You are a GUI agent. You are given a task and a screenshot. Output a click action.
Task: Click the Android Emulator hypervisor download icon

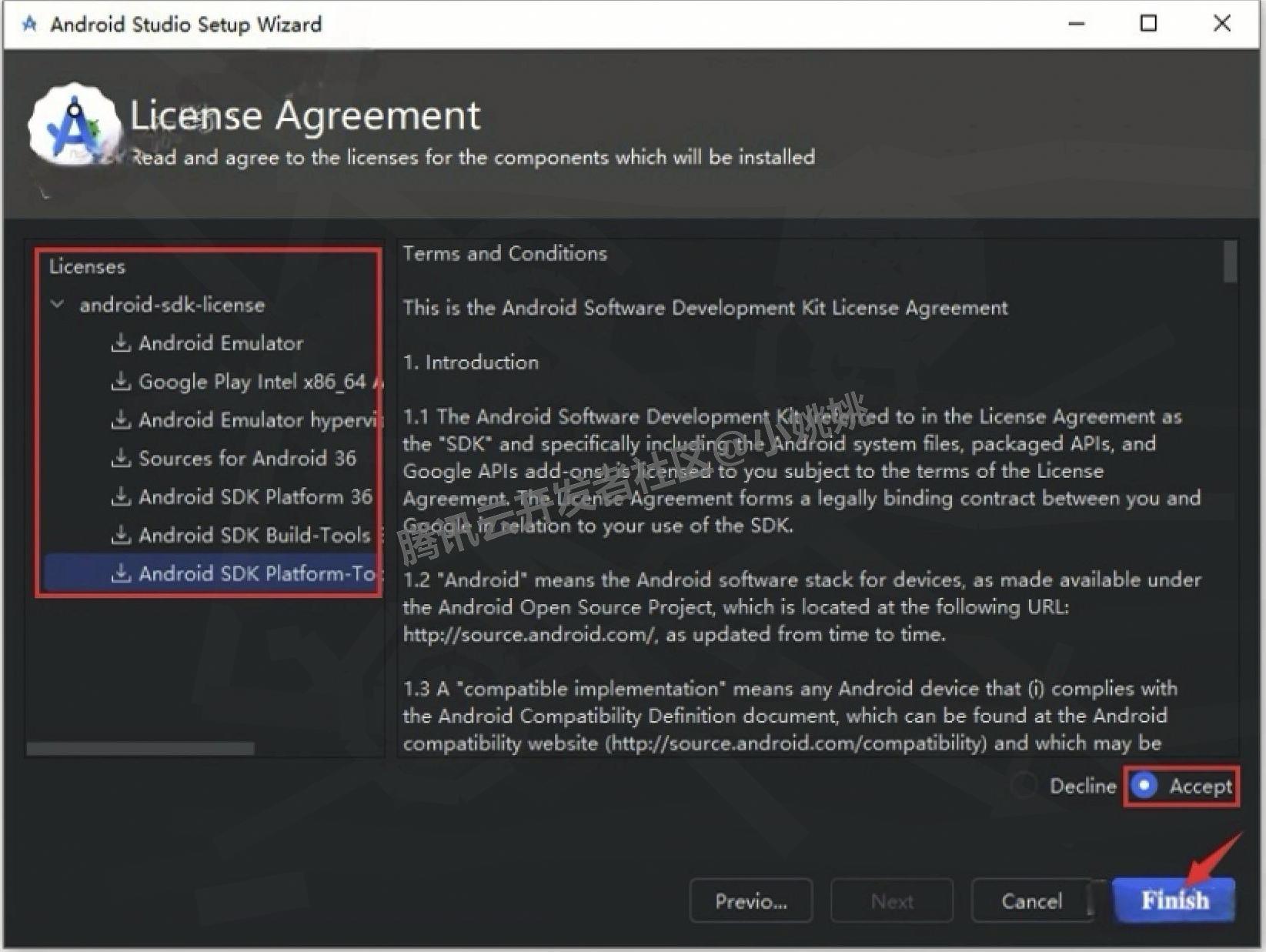click(x=121, y=419)
